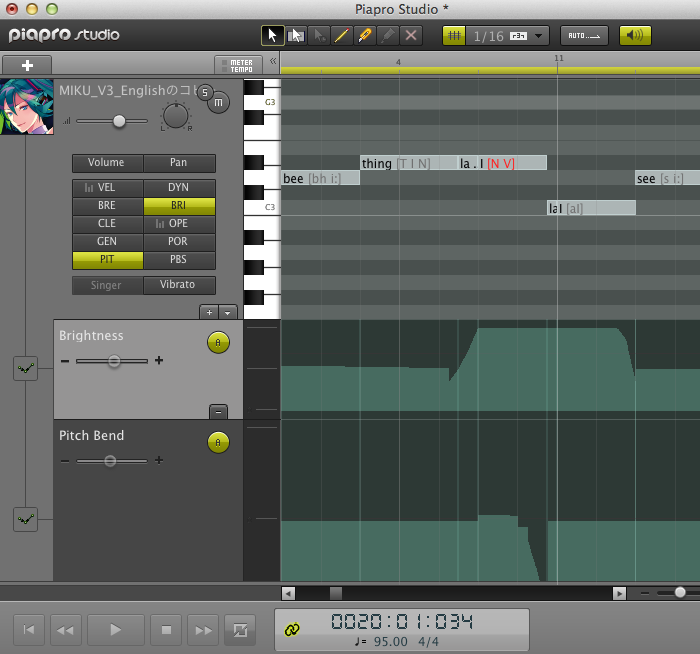Select the highlighter curve-draw tool
700x654 pixels.
365,36
